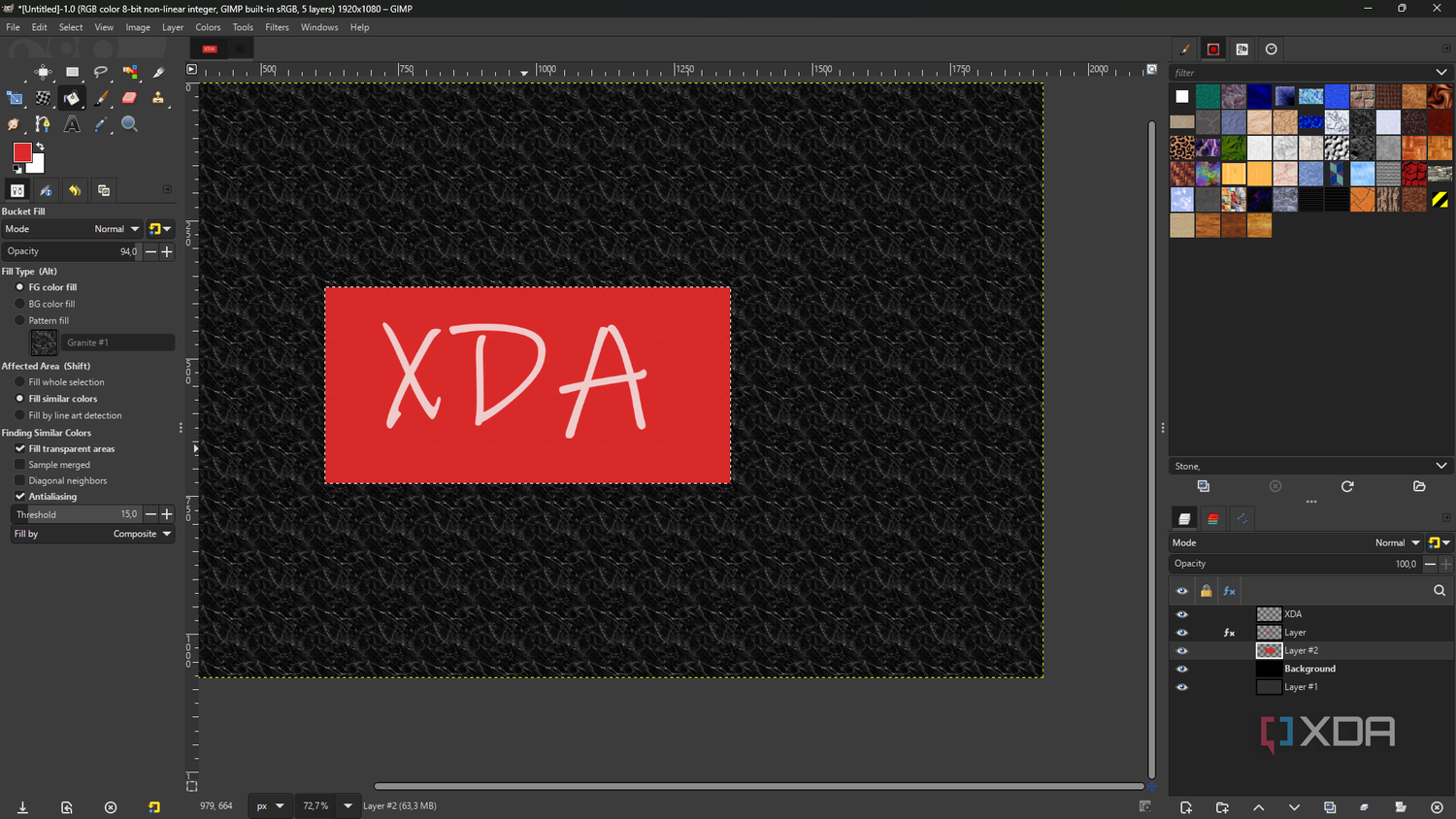The width and height of the screenshot is (1456, 819).
Task: Open the Fill by Composite dropdown
Action: tap(92, 534)
